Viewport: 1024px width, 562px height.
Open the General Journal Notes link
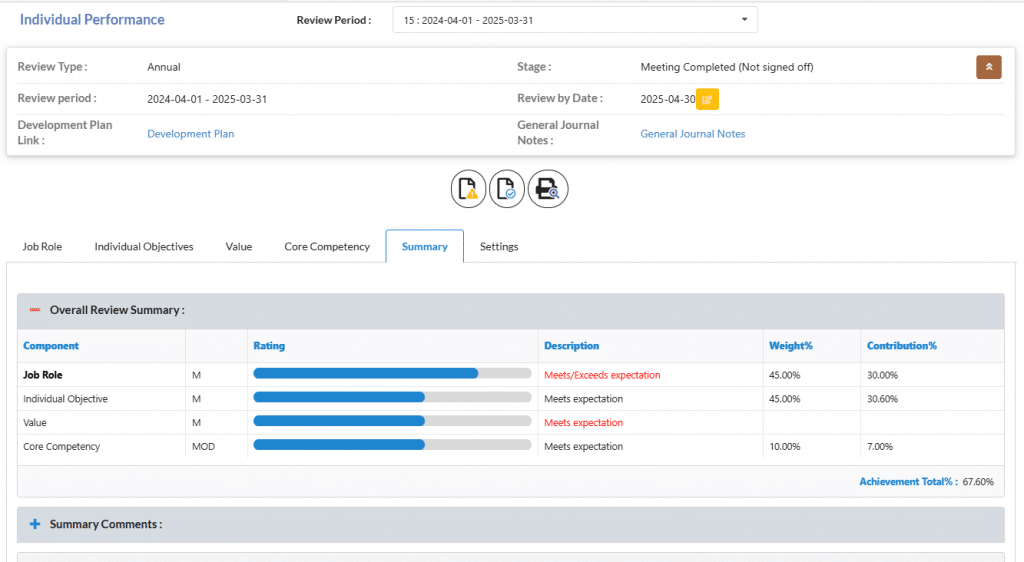(692, 133)
